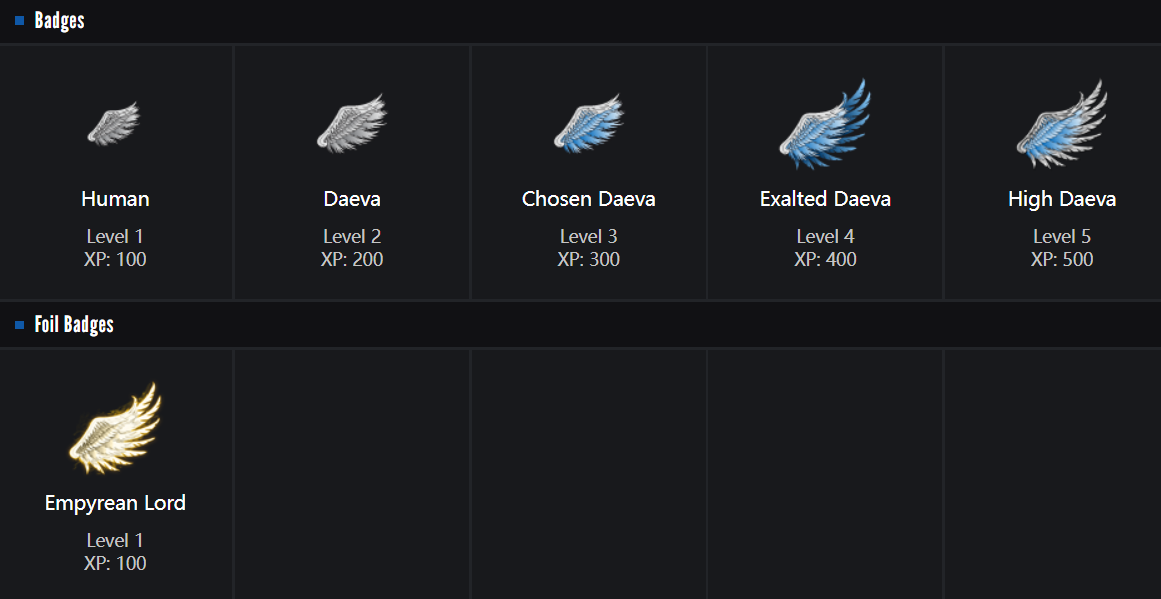This screenshot has height=599, width=1161.
Task: Click the Level 3 text under Chosen Daeva
Action: tap(588, 237)
